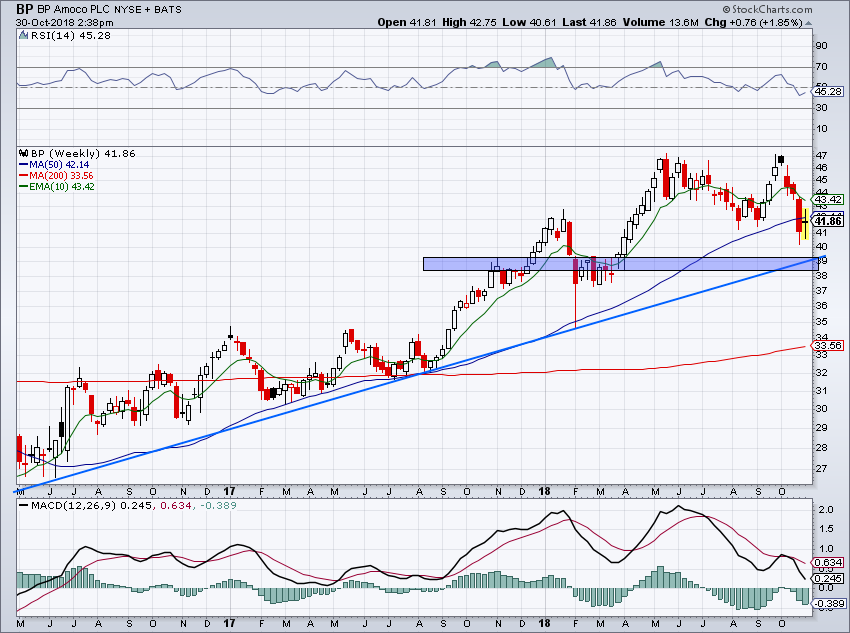This screenshot has height=633, width=850.
Task: Click the BP (Weekly) 41.86 chart title
Action: tap(83, 153)
